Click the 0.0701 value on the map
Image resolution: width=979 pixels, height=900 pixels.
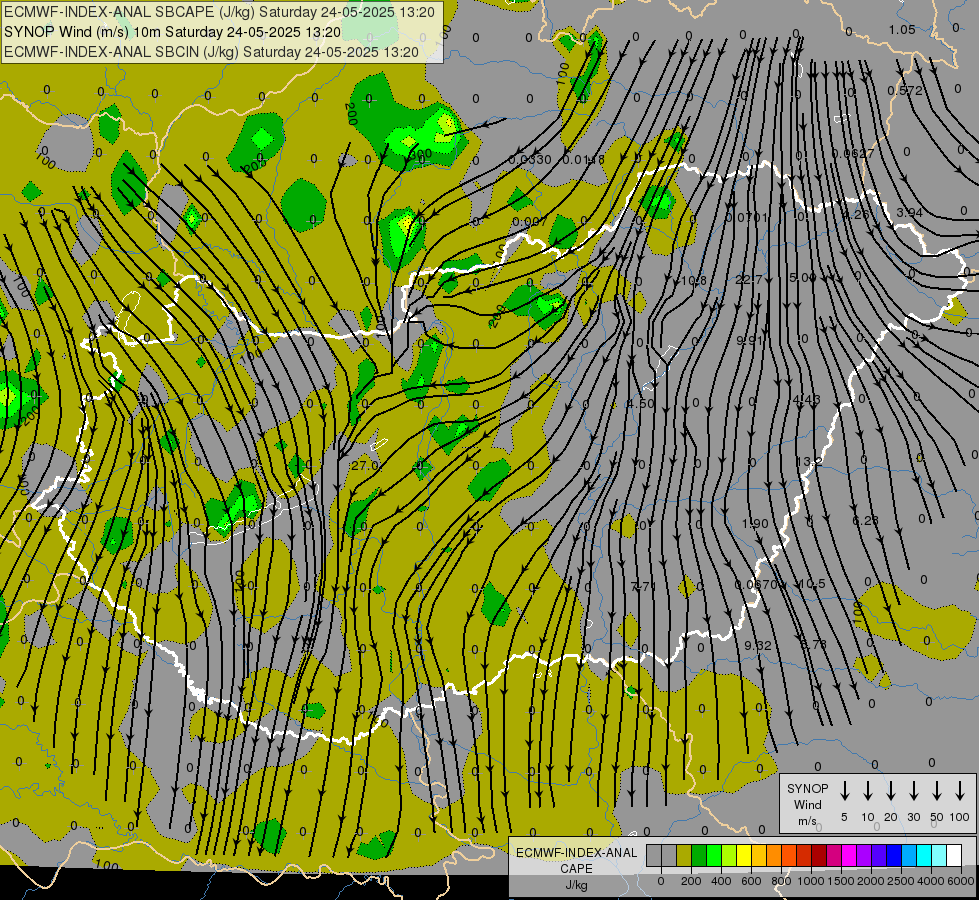pos(747,217)
